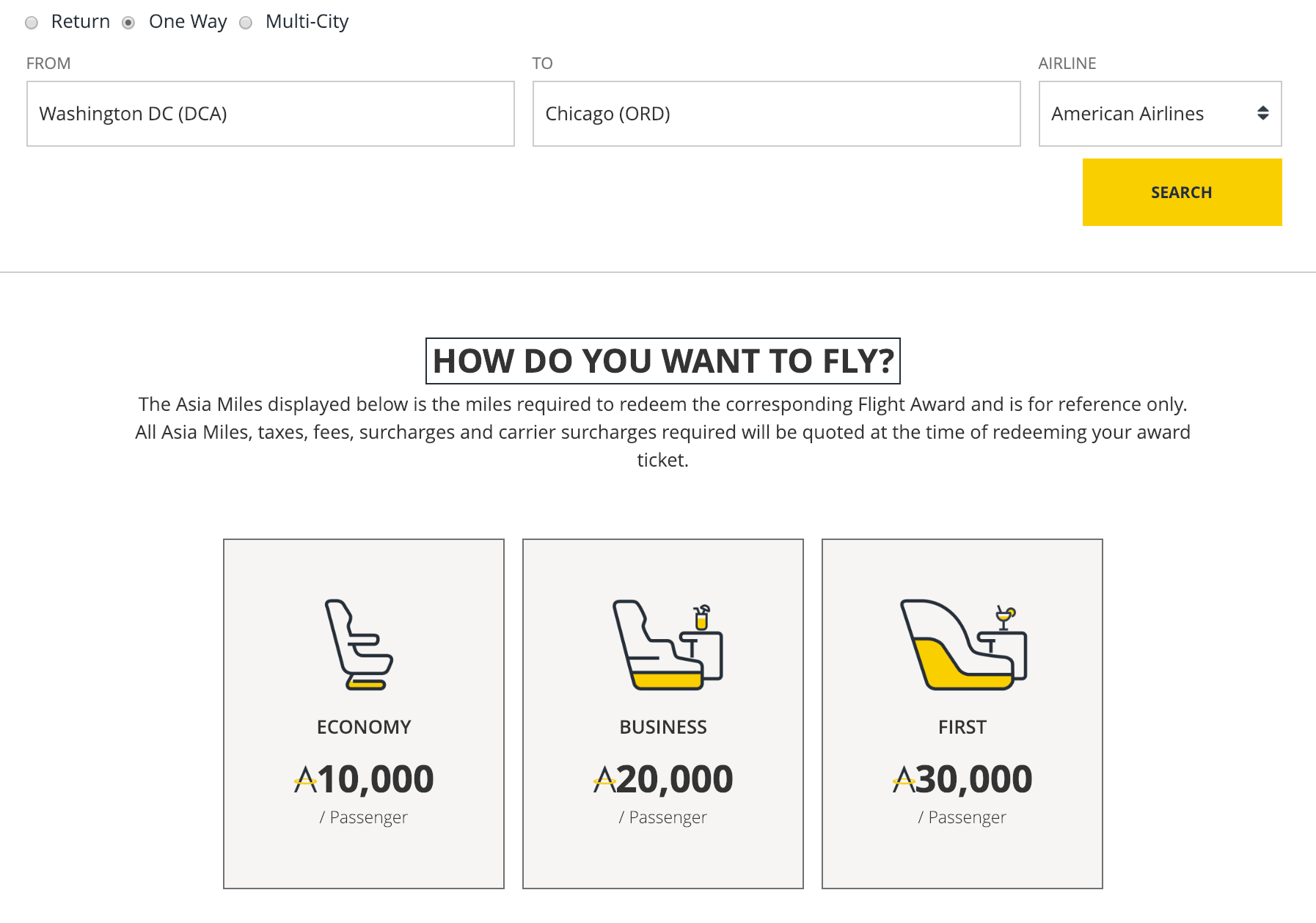The image size is (1316, 923).
Task: Click the 30,000 miles per passenger price
Action: pyautogui.click(x=973, y=780)
